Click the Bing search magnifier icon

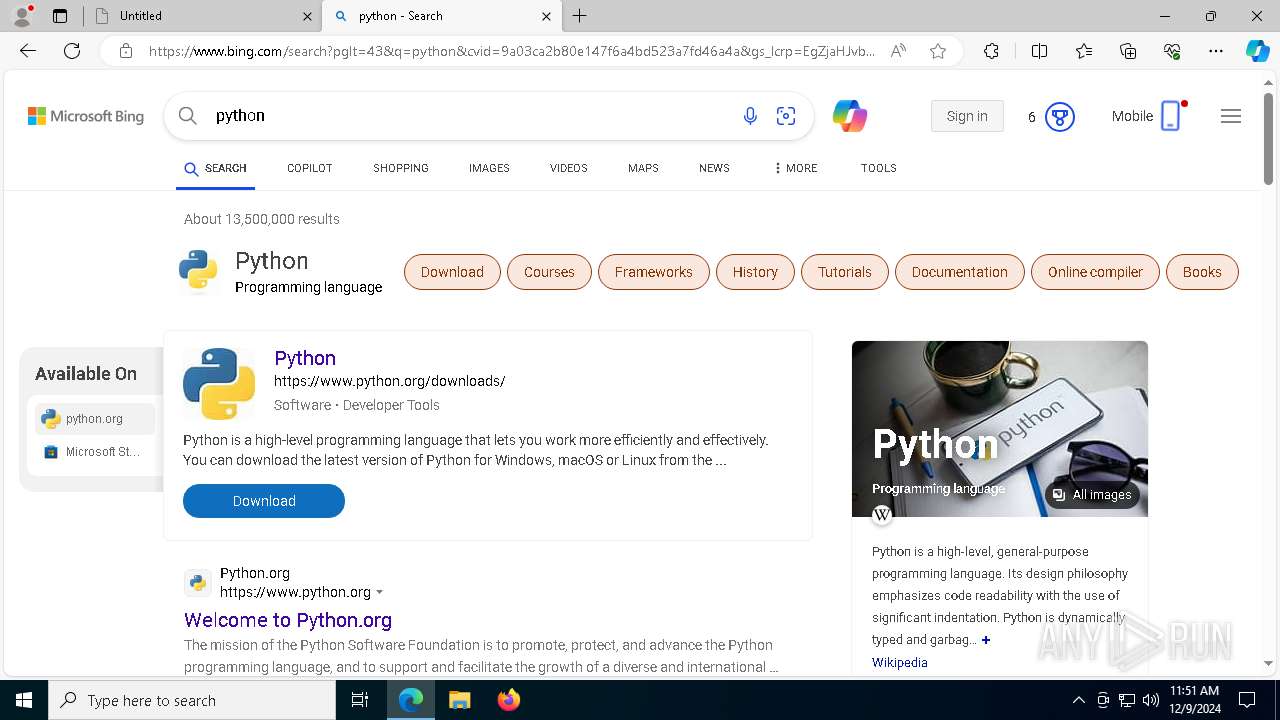click(x=188, y=116)
